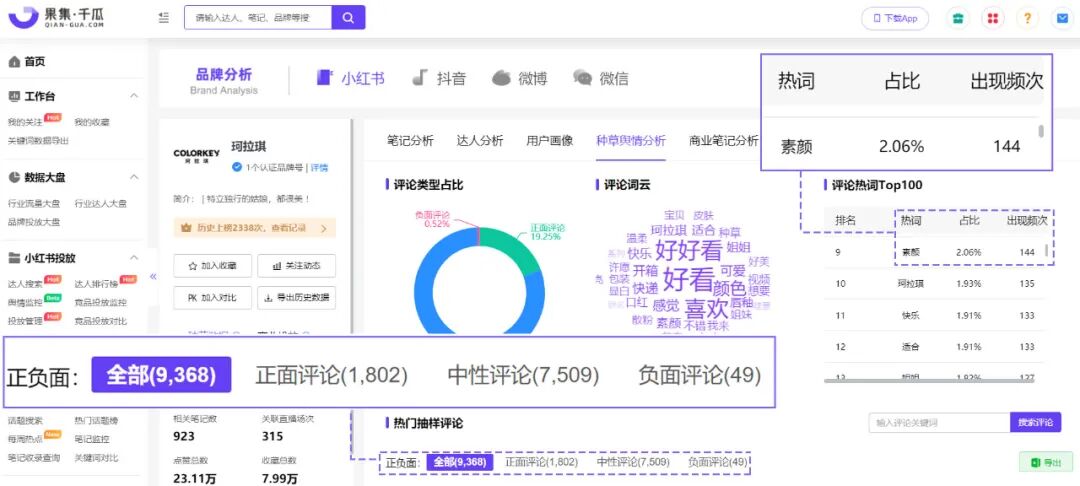Open 品牌投放大盘 link
The height and width of the screenshot is (486, 1080).
(x=34, y=222)
